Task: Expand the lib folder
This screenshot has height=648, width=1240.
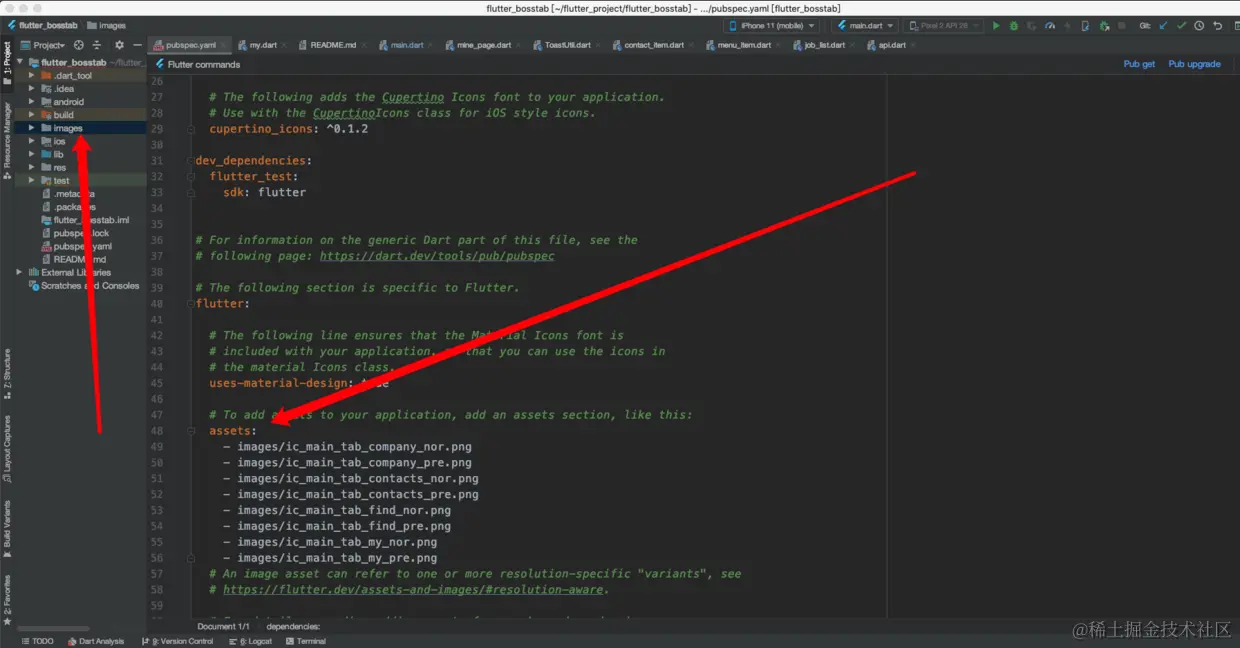Action: tap(32, 154)
